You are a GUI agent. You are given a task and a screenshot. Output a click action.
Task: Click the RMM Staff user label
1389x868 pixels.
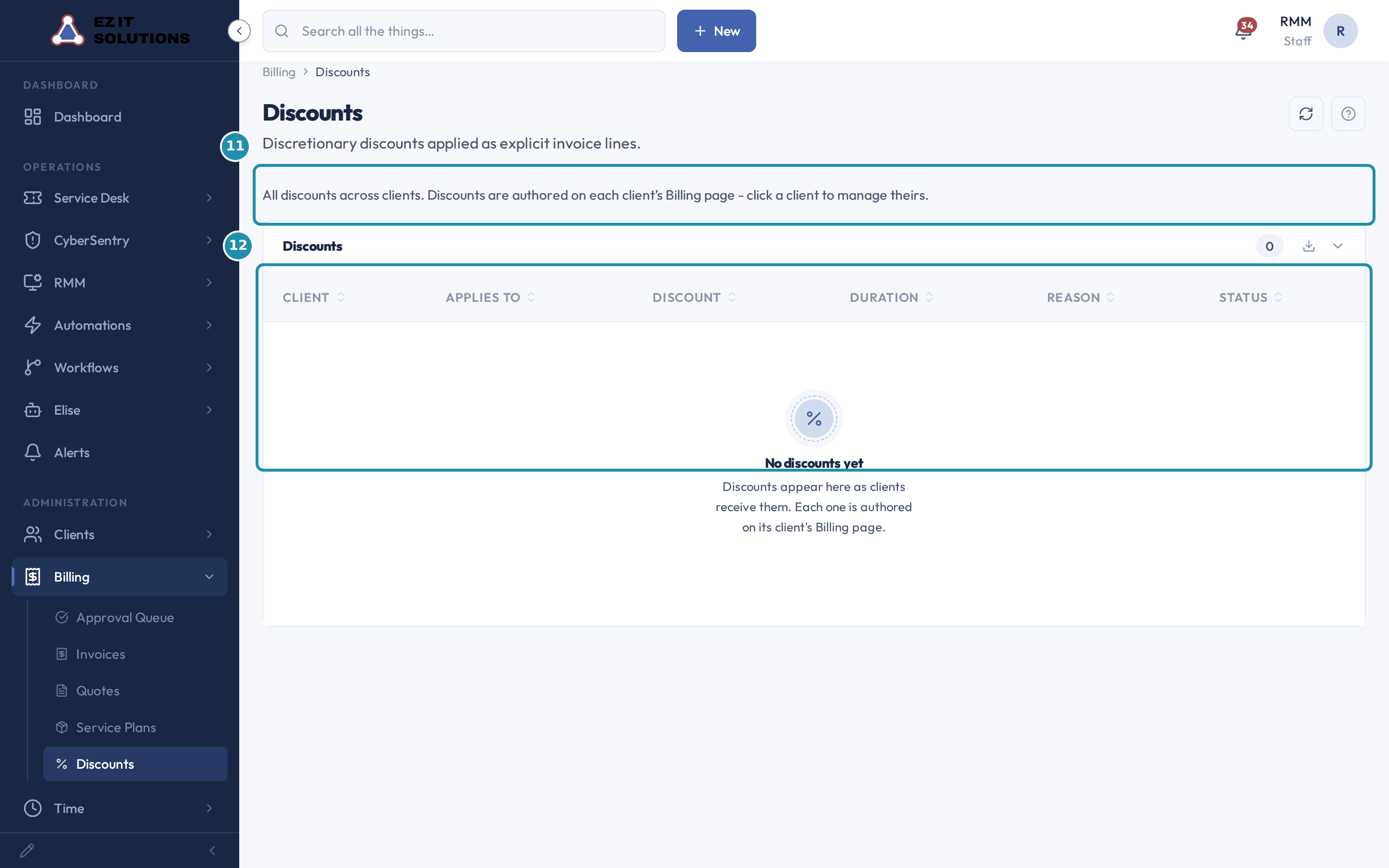1296,31
